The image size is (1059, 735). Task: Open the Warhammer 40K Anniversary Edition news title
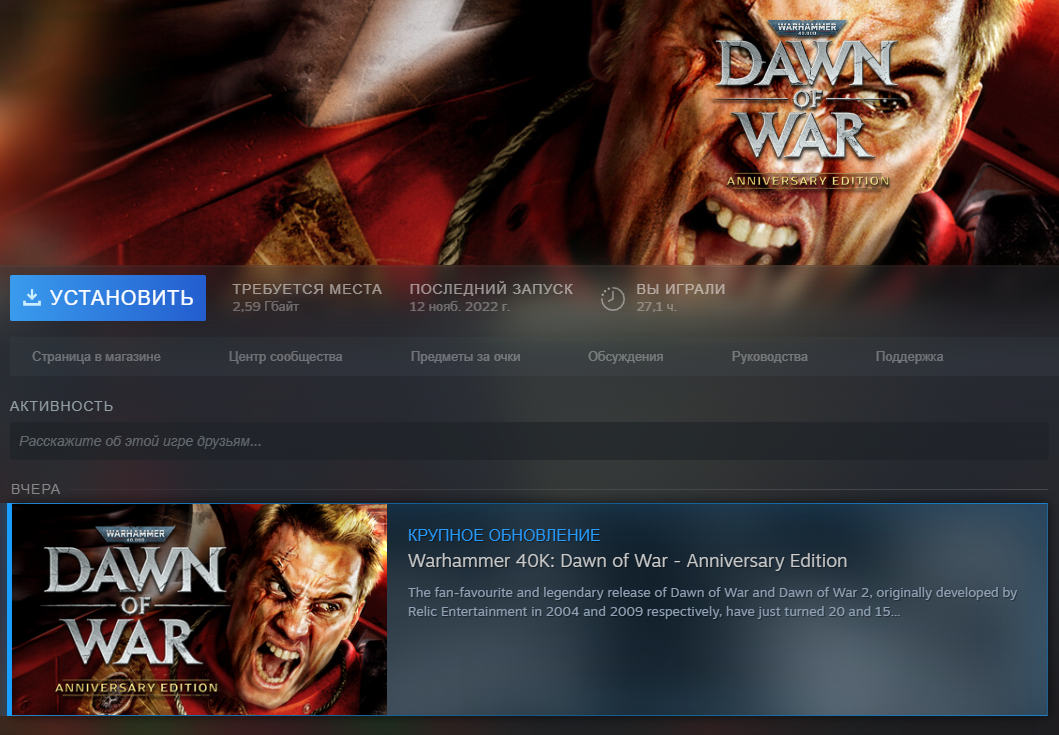627,561
